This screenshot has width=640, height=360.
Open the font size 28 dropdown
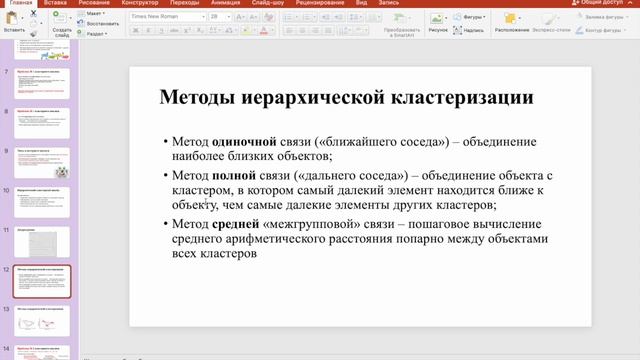pos(228,17)
